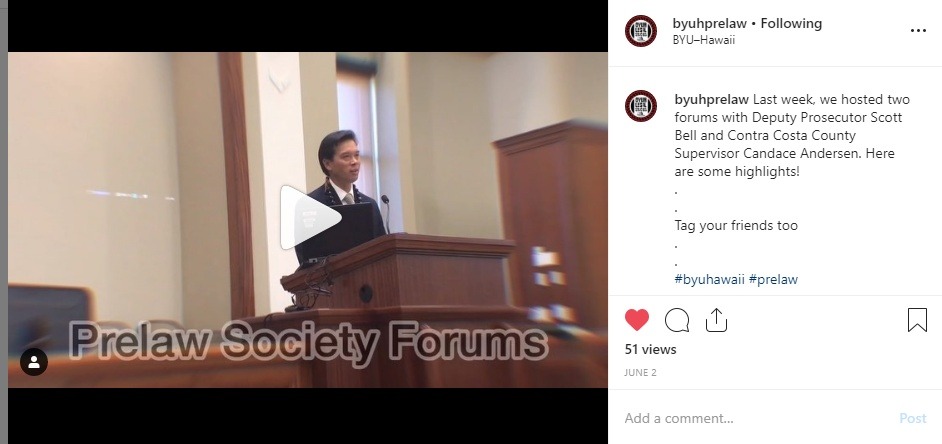The height and width of the screenshot is (444, 942).
Task: Open the comment speech bubble icon
Action: click(677, 320)
